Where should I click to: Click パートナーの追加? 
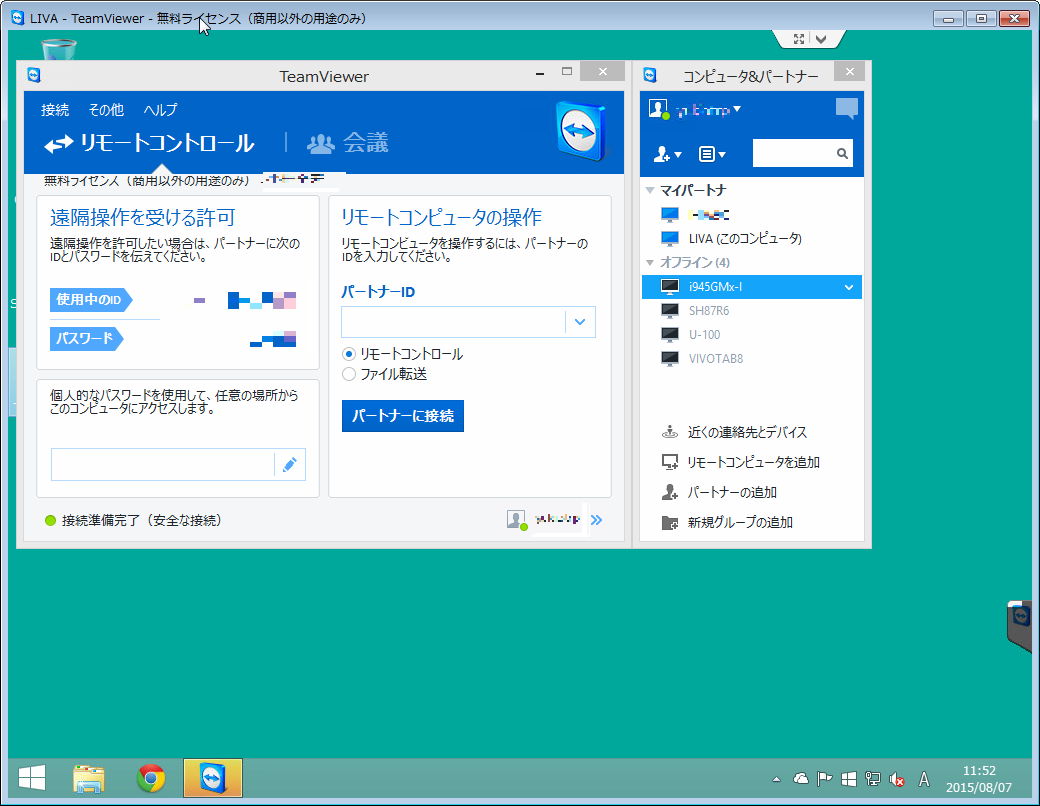tap(732, 492)
